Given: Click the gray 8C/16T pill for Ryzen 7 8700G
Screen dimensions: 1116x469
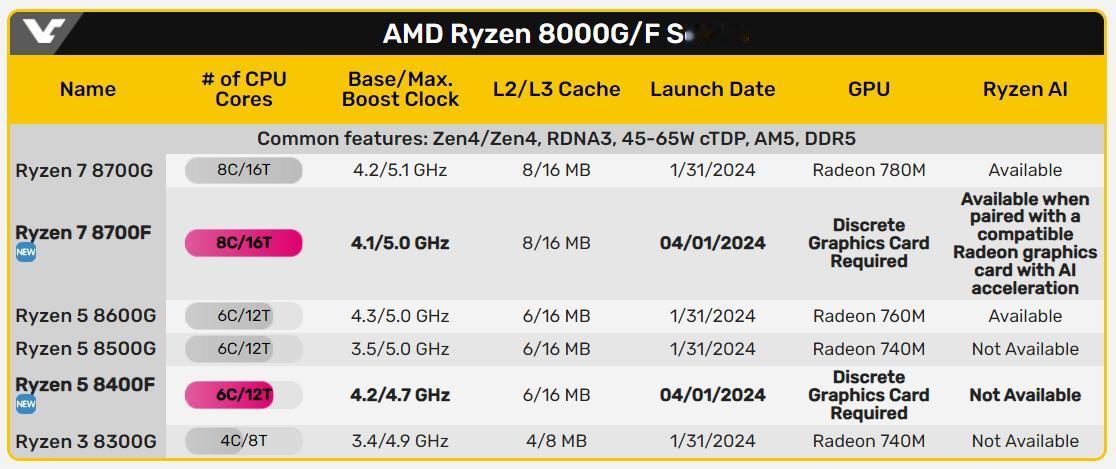Looking at the screenshot, I should point(243,171).
